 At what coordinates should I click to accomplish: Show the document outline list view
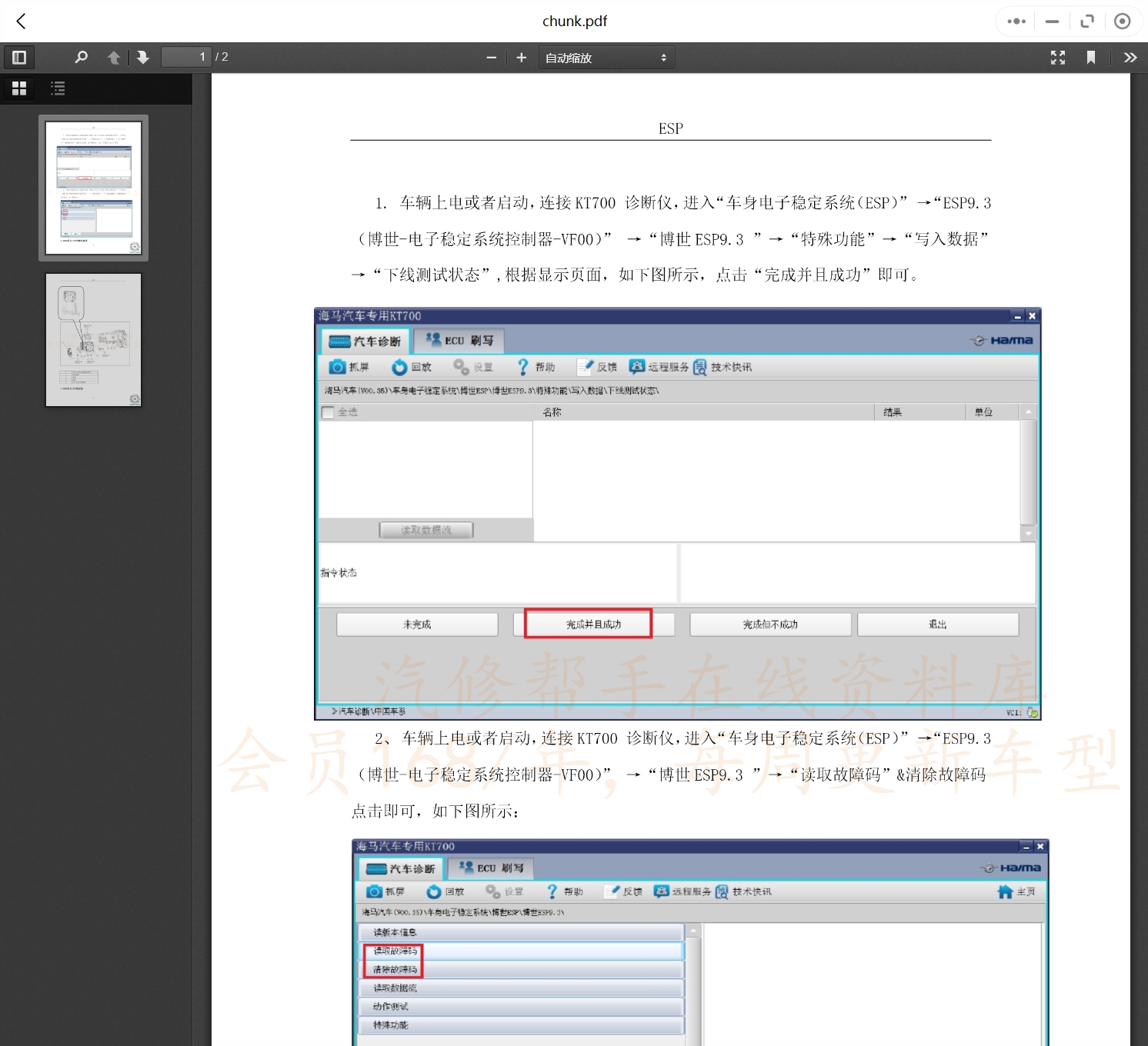[58, 88]
